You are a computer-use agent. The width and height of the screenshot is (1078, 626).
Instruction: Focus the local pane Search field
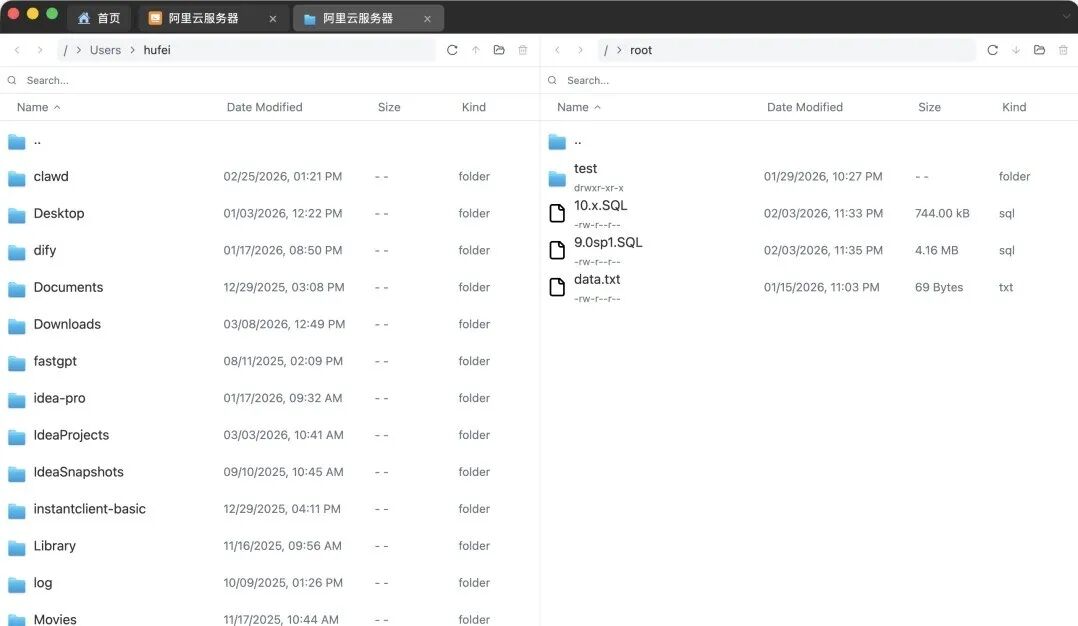point(270,80)
